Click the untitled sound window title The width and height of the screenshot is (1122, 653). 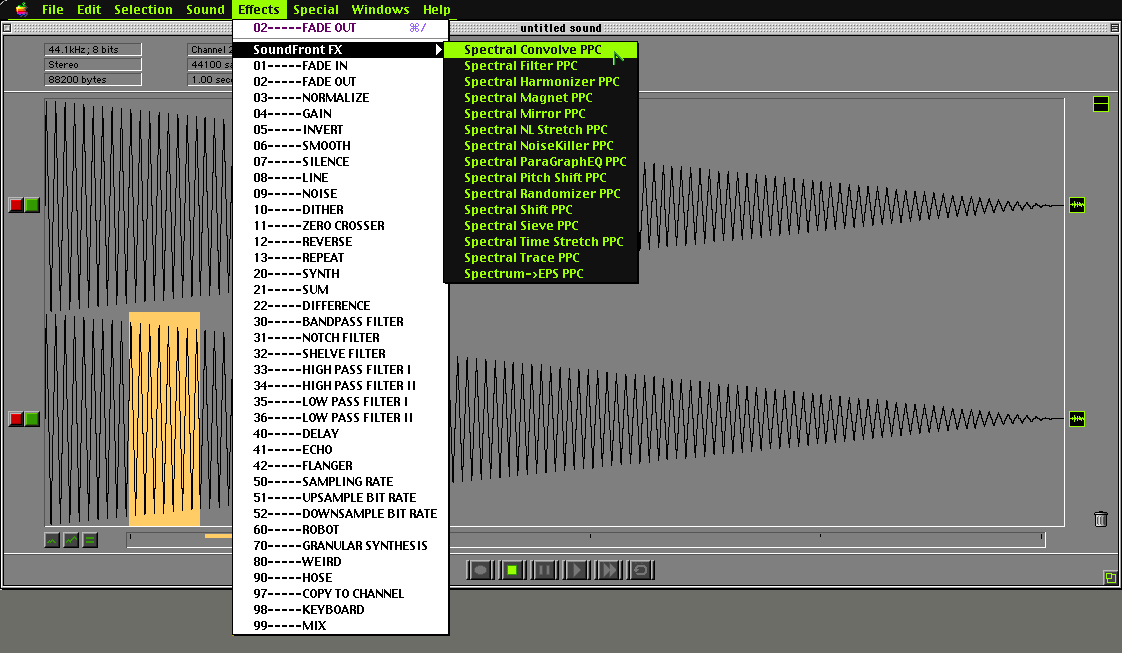click(561, 28)
